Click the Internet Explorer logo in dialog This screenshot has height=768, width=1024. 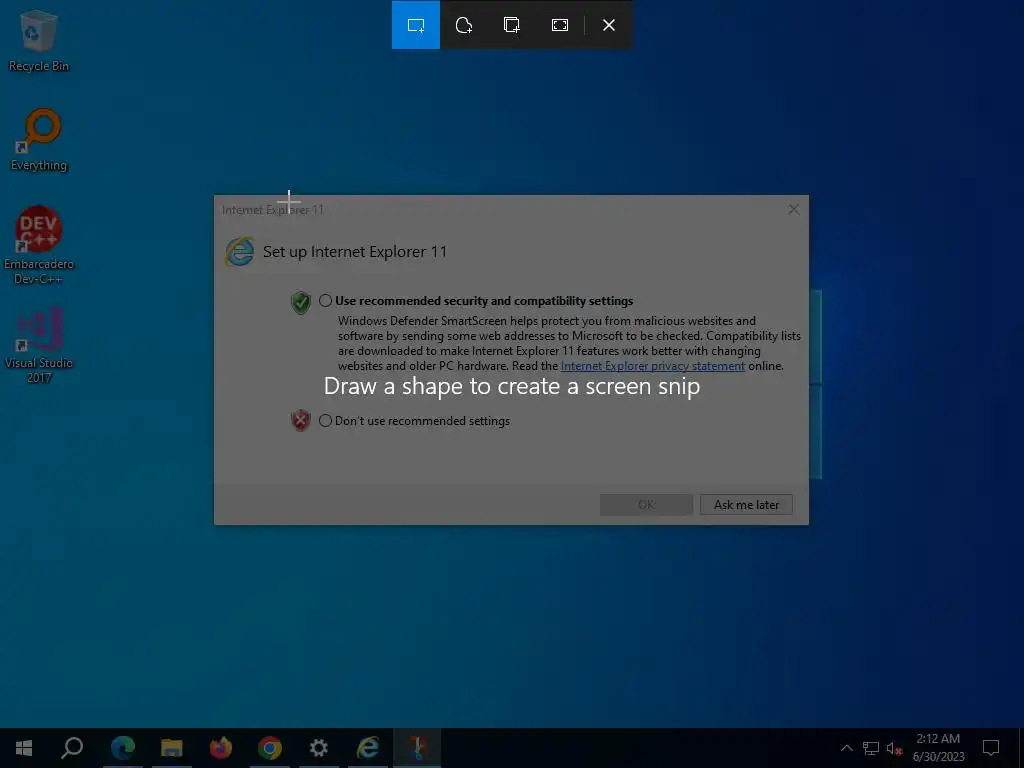point(240,252)
